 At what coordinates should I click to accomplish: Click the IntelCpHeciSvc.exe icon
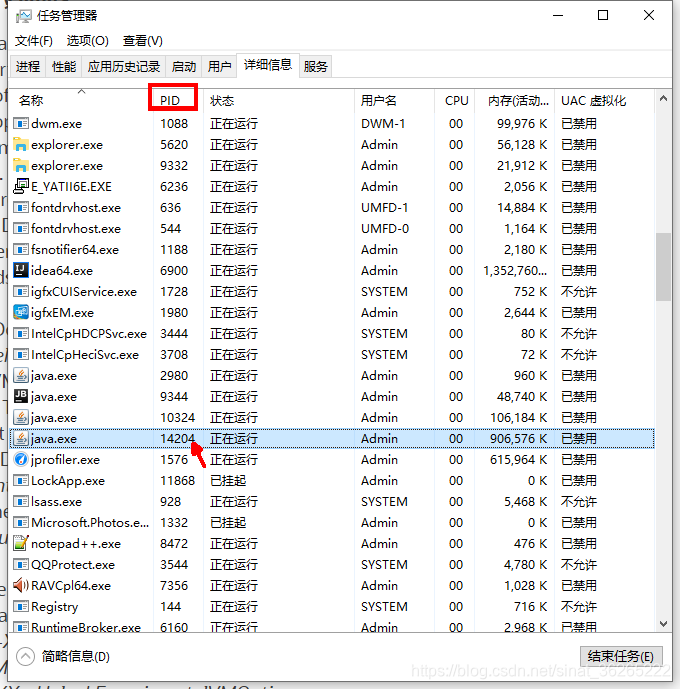coord(21,355)
